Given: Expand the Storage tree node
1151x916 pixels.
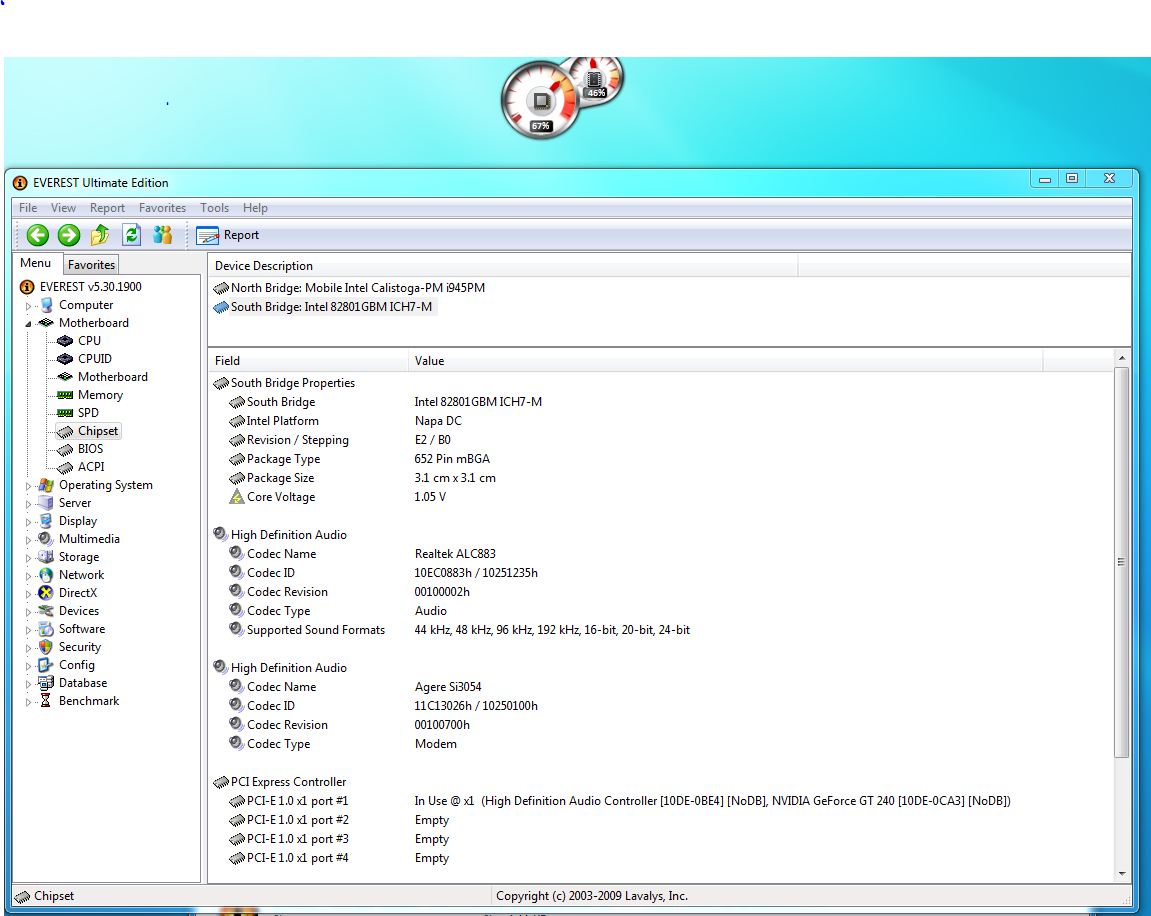Looking at the screenshot, I should (x=29, y=557).
